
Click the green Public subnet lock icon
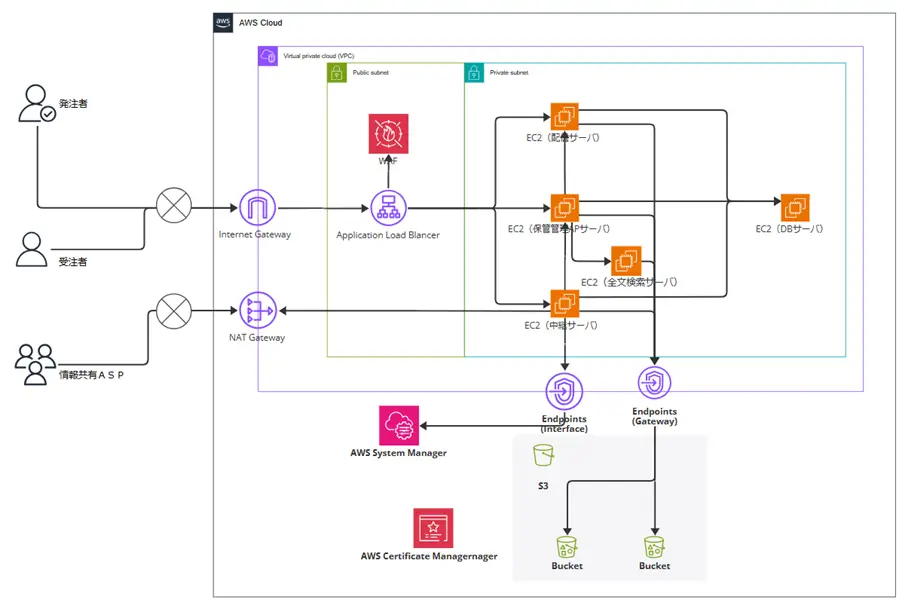pos(337,73)
